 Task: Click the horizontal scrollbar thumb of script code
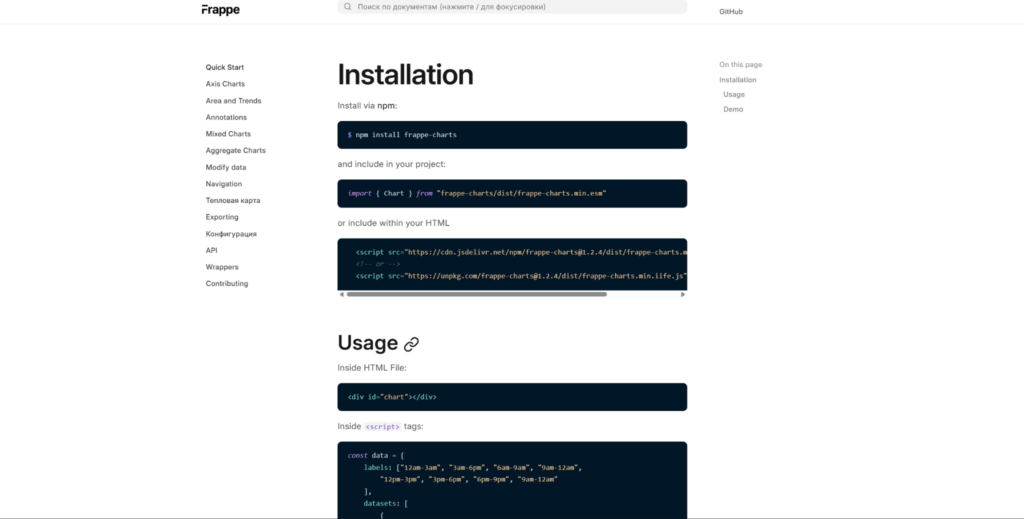pos(477,294)
